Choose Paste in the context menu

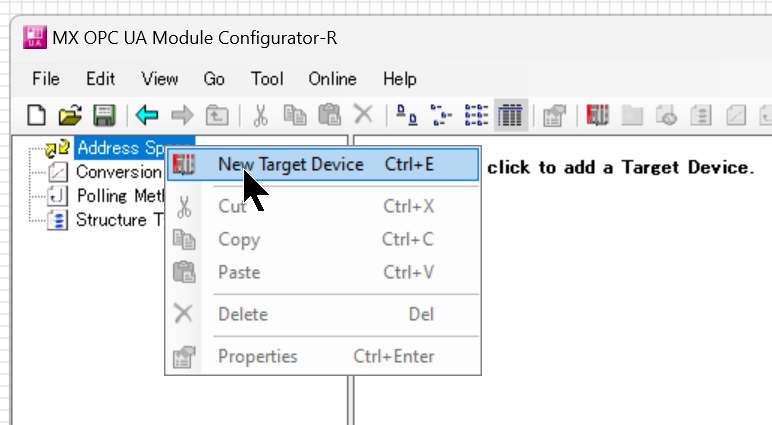point(323,272)
